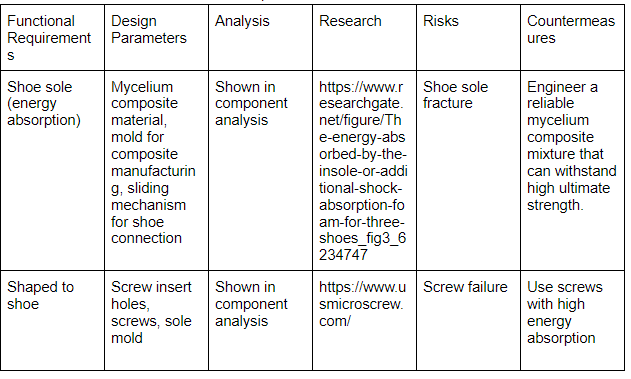Select the Countermeasures header cell
631x379 pixels.
(573, 38)
